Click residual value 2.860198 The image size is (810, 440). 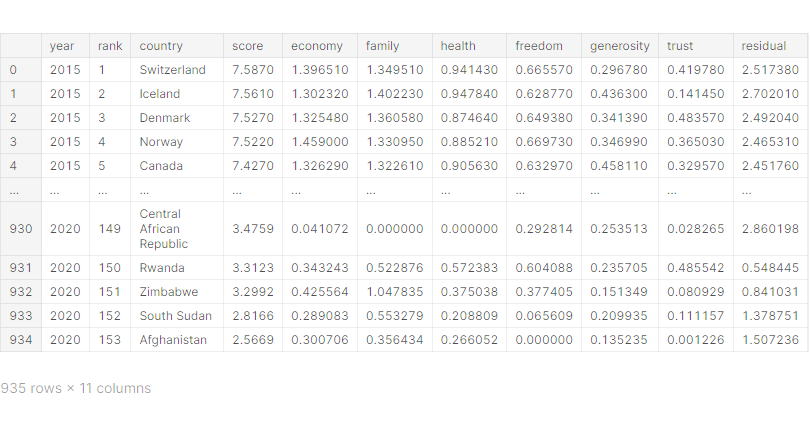pyautogui.click(x=770, y=229)
